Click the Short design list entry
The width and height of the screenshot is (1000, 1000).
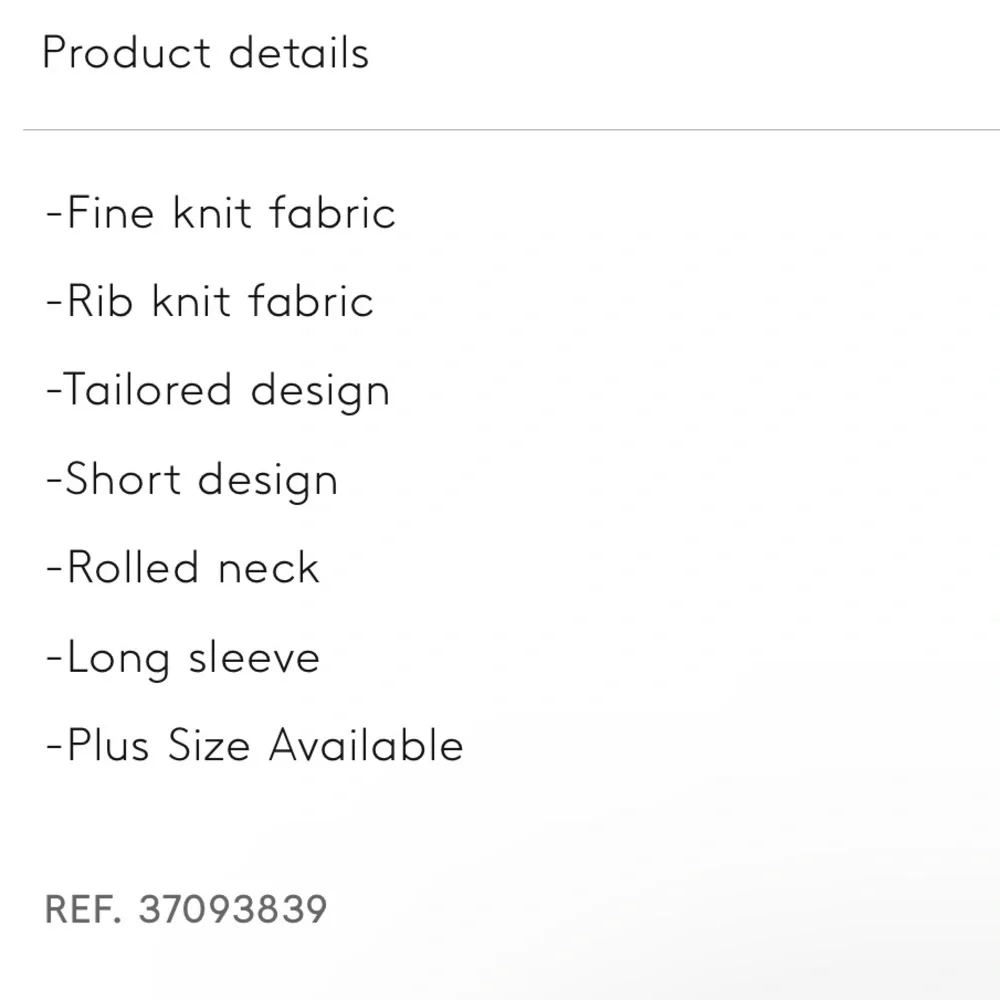click(192, 480)
